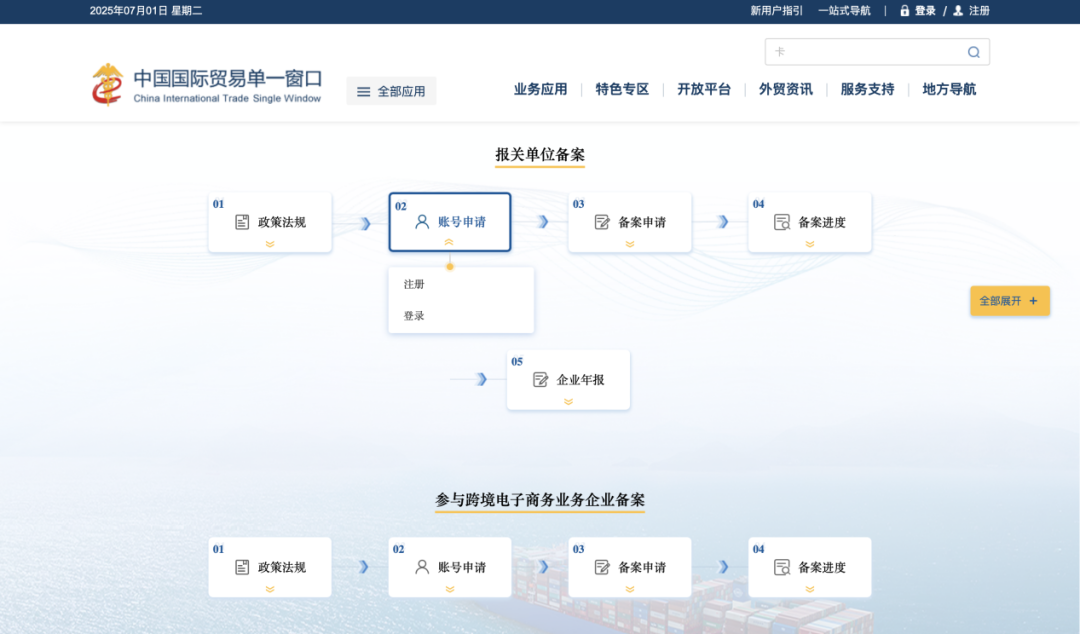Click inside the top search input field
Image resolution: width=1080 pixels, height=634 pixels.
[870, 51]
